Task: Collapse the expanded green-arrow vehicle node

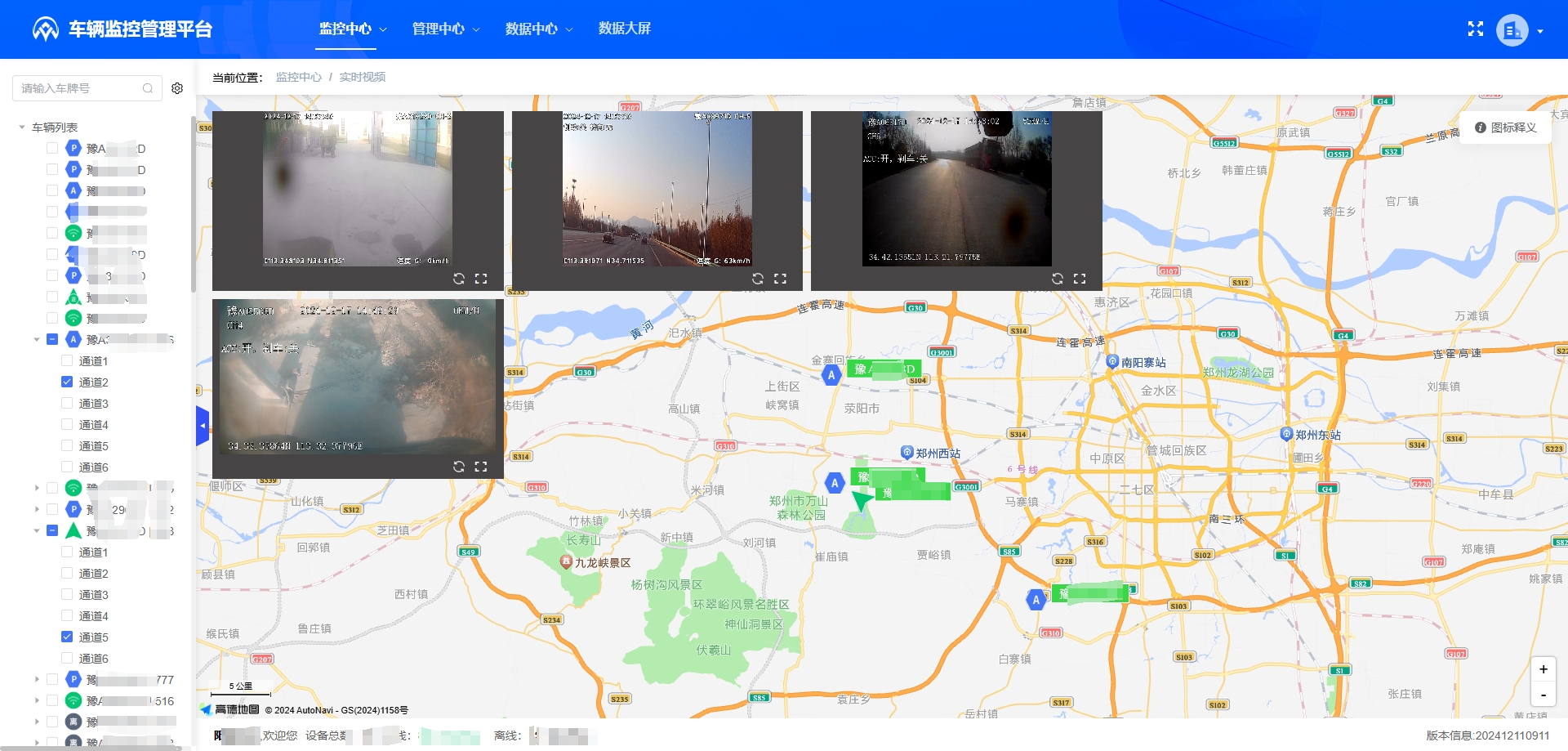Action: (37, 530)
